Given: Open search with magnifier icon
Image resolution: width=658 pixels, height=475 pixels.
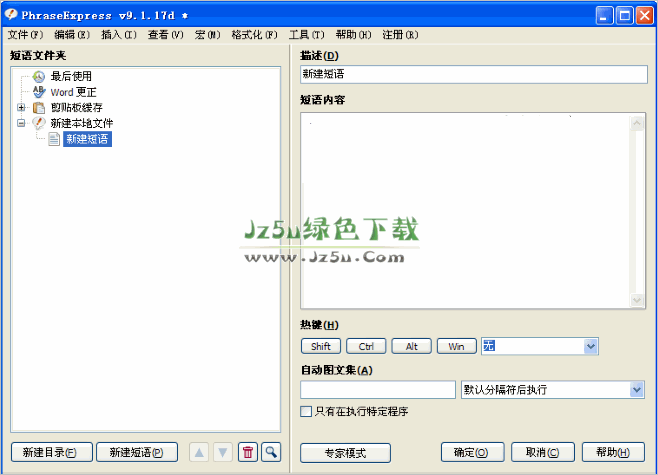Looking at the screenshot, I should coord(271,452).
